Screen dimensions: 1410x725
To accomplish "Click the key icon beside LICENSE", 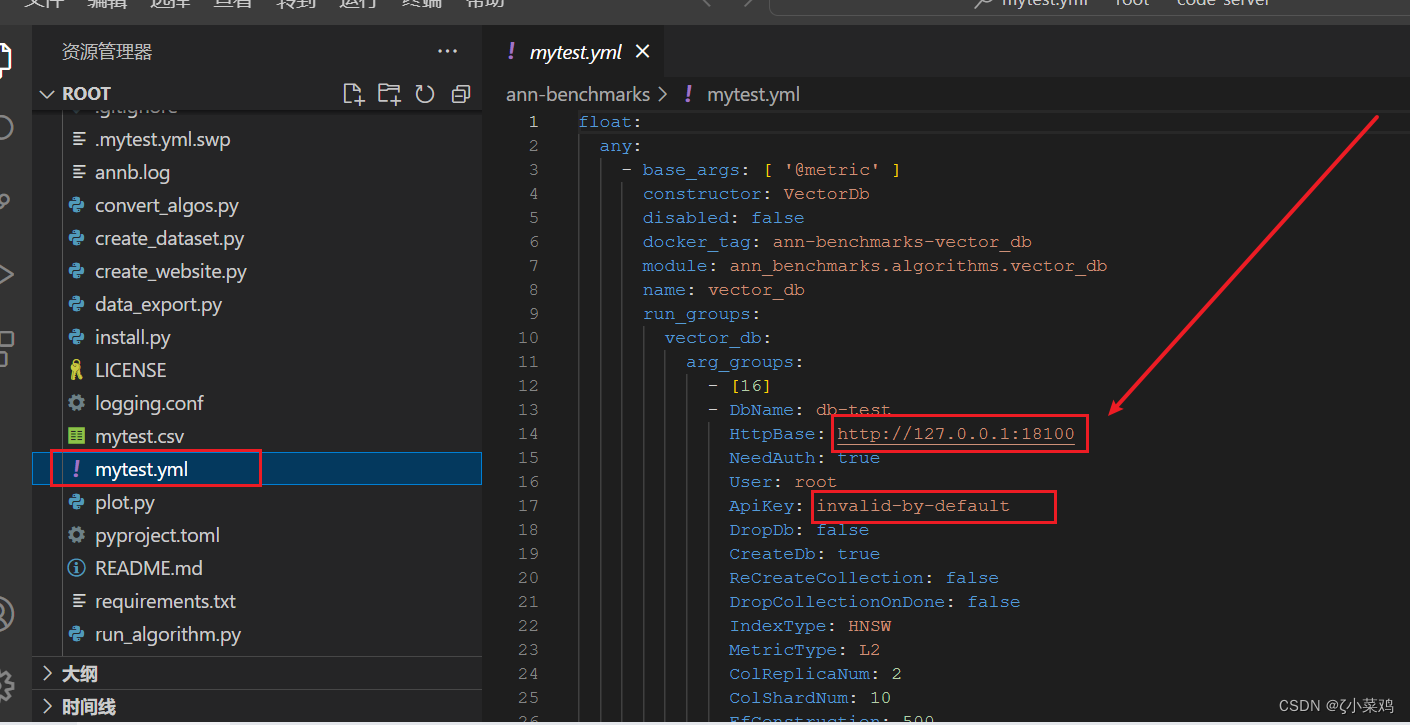I will coord(76,370).
